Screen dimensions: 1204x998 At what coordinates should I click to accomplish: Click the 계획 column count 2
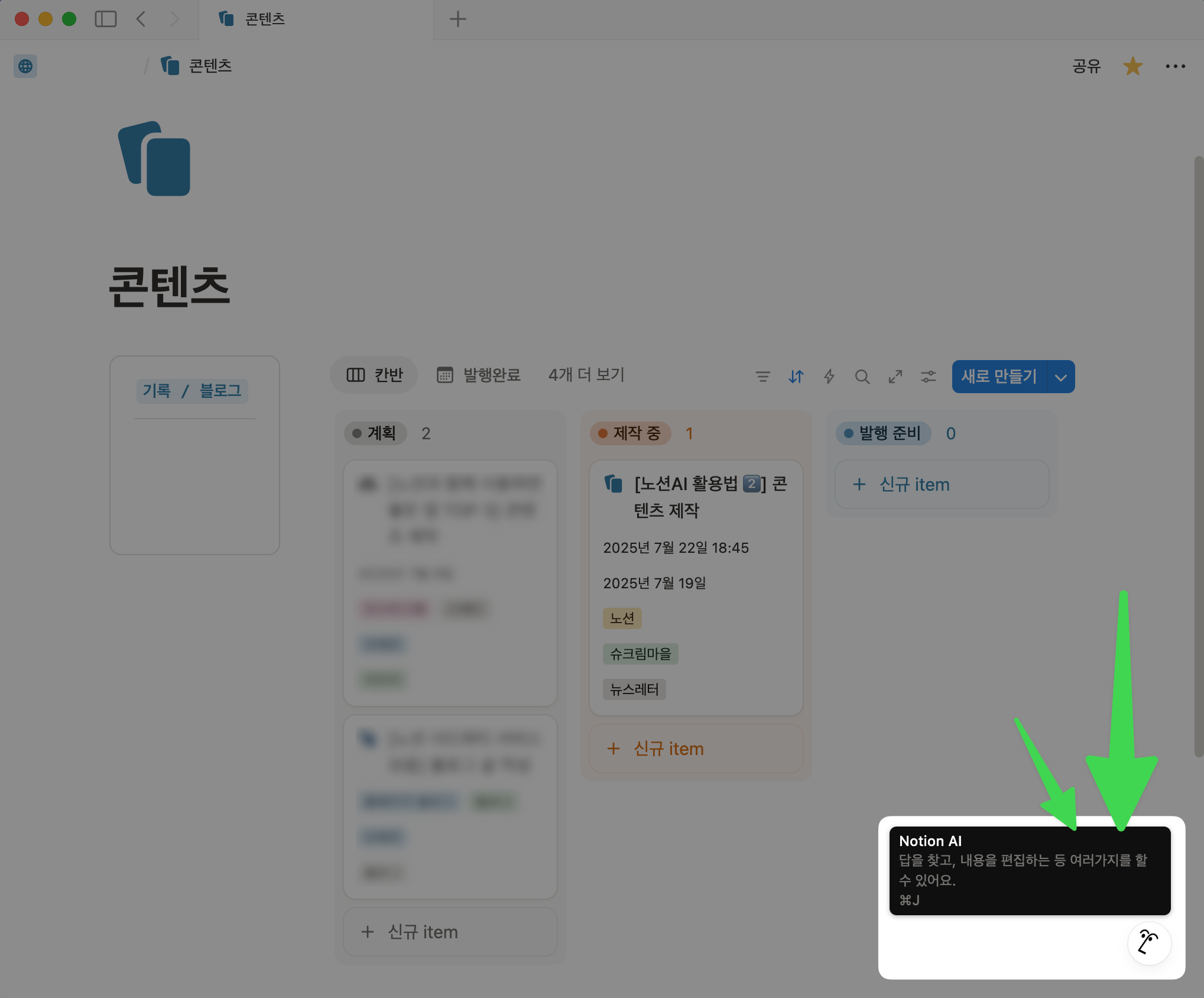pyautogui.click(x=426, y=433)
